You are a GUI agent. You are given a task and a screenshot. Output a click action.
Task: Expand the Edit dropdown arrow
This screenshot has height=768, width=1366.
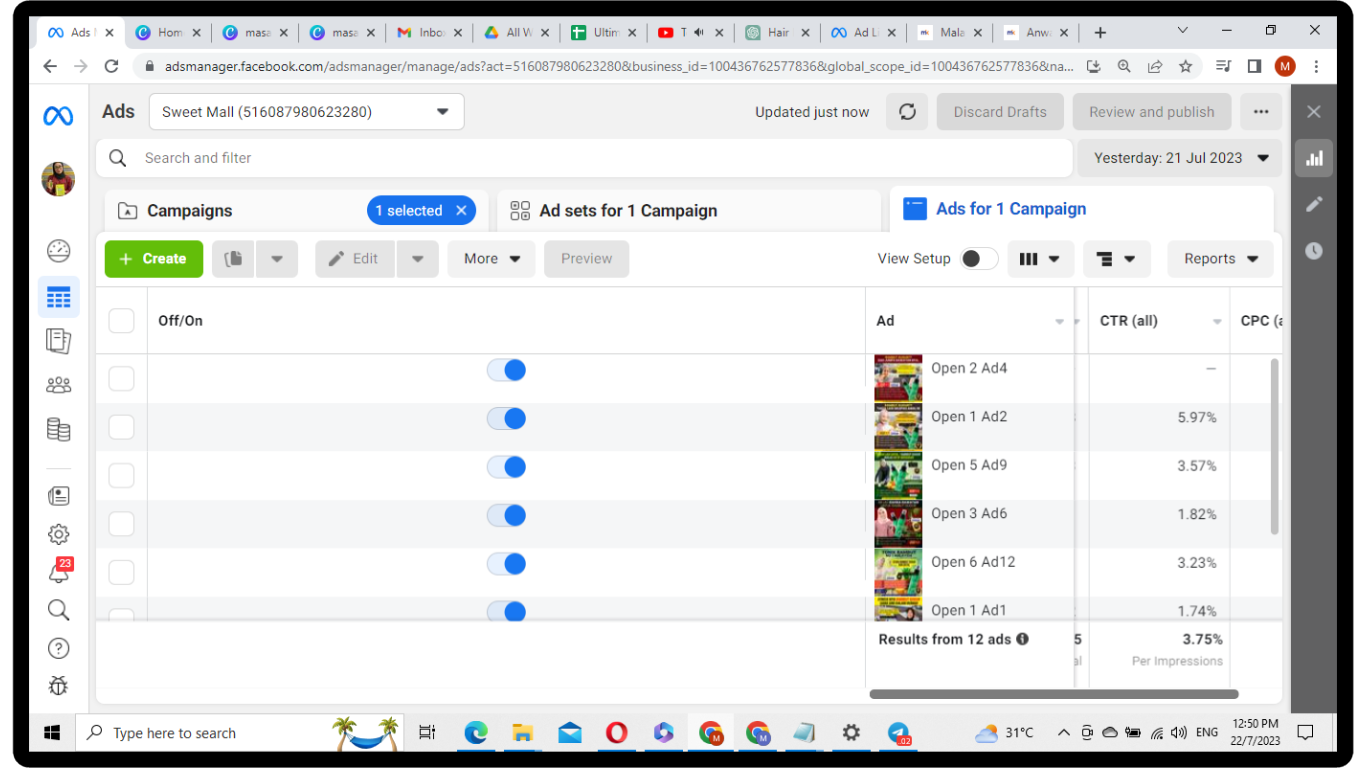click(418, 258)
